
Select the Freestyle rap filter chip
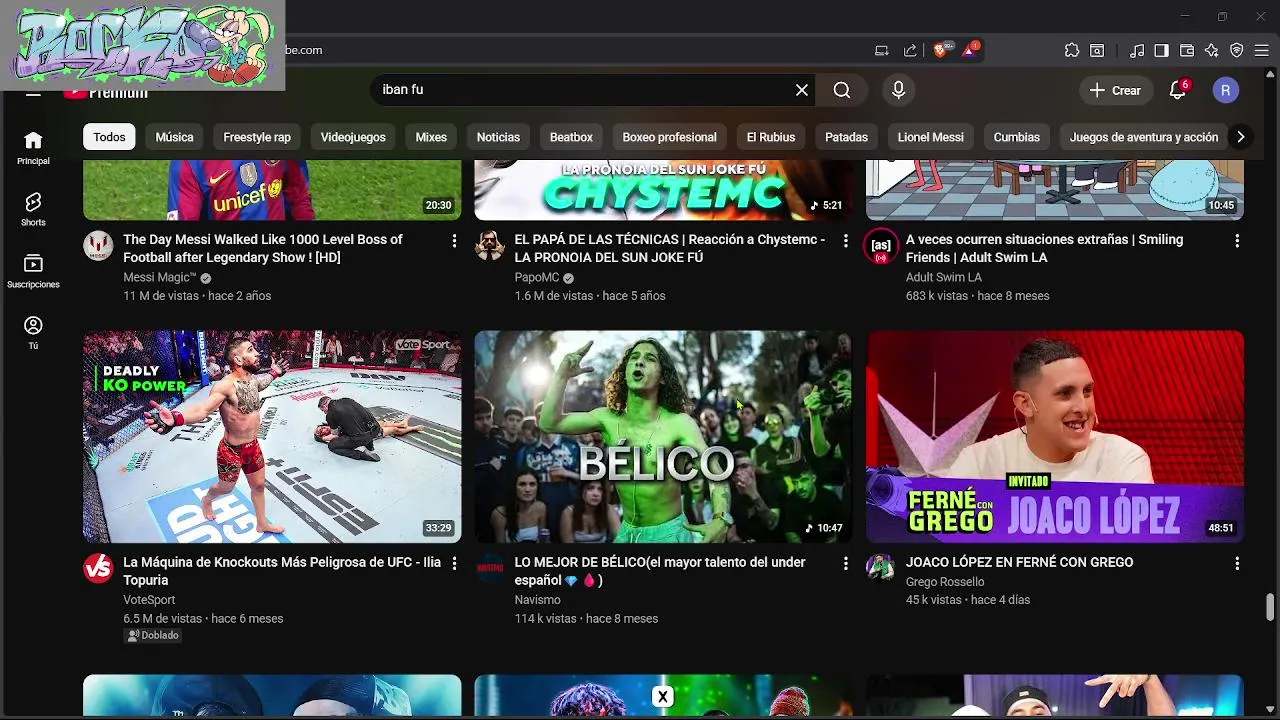coord(257,137)
